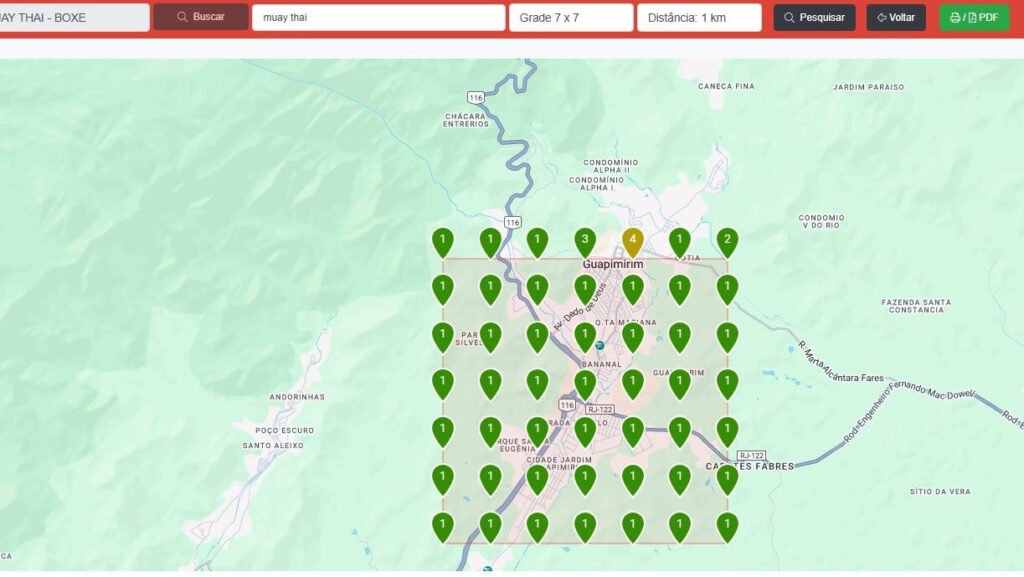Click the teal point-of-interest icon near Bananal

coord(599,345)
